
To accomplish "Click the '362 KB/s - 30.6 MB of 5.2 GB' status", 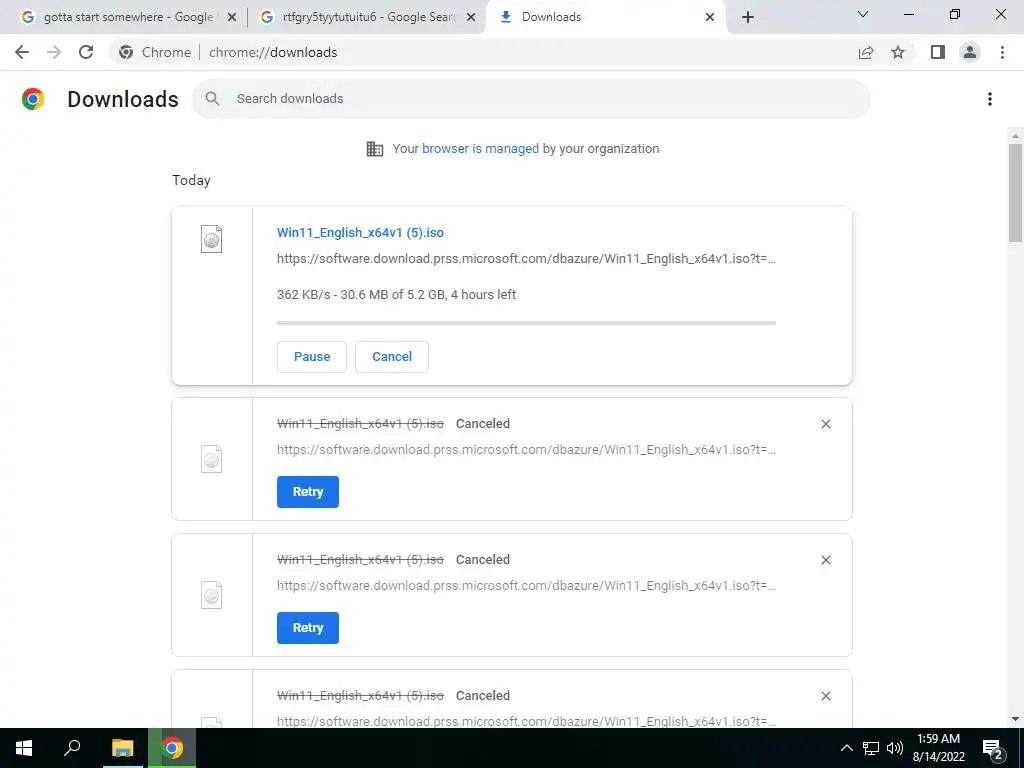I will pos(396,295).
